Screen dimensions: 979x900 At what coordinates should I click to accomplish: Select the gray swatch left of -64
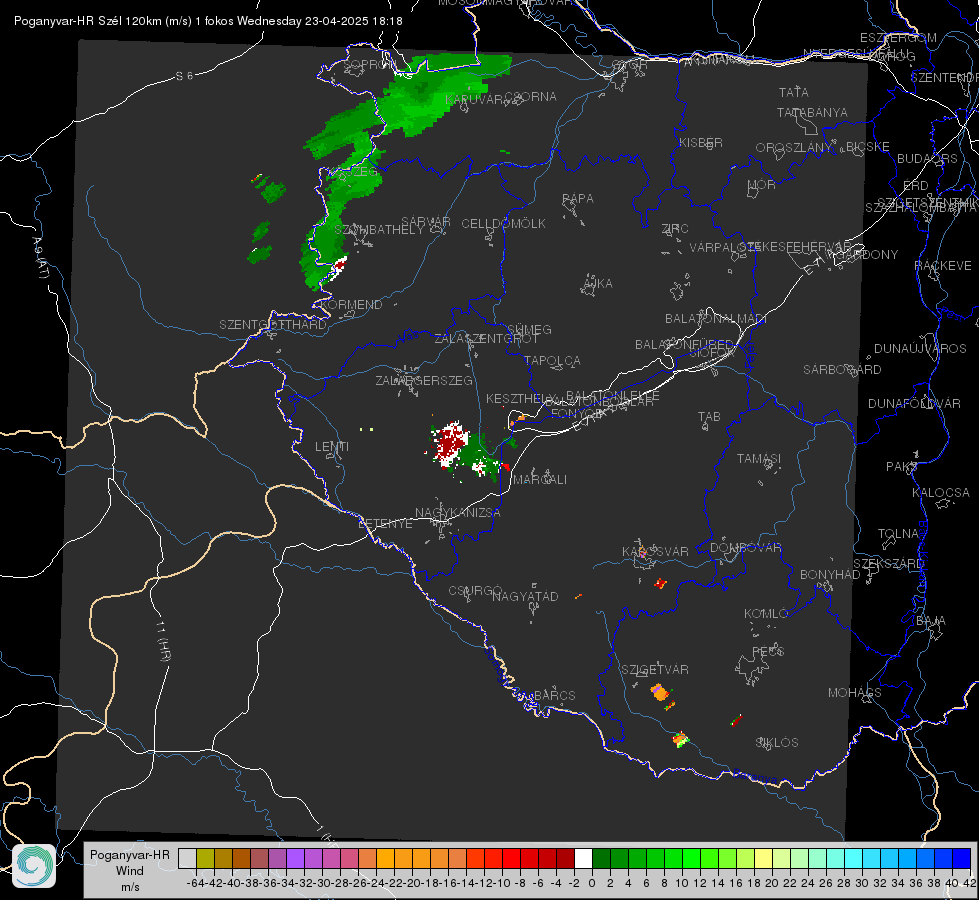(187, 858)
